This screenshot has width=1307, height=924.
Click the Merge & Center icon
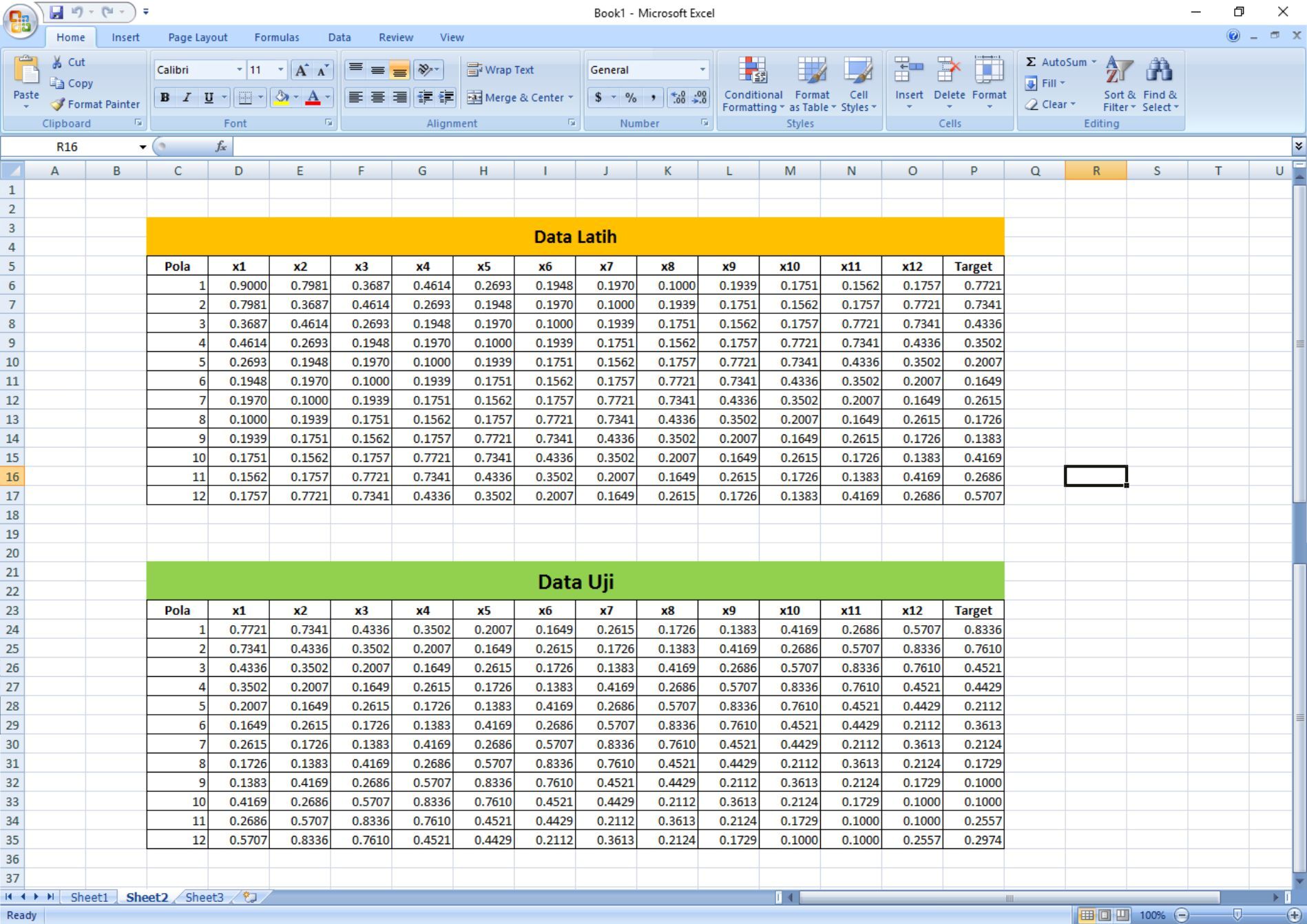point(474,98)
